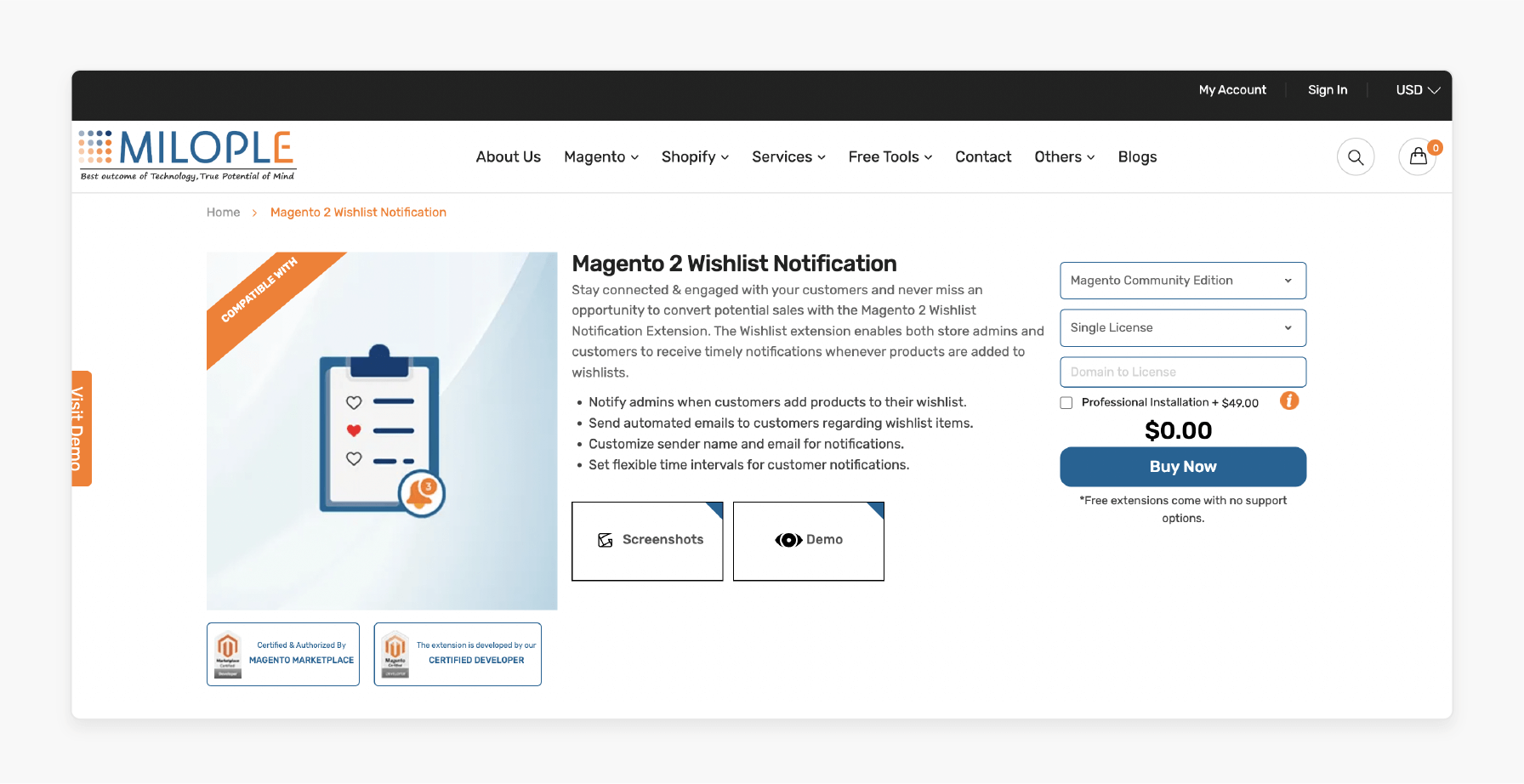Click the Sign In link
1524x784 pixels.
(x=1328, y=90)
